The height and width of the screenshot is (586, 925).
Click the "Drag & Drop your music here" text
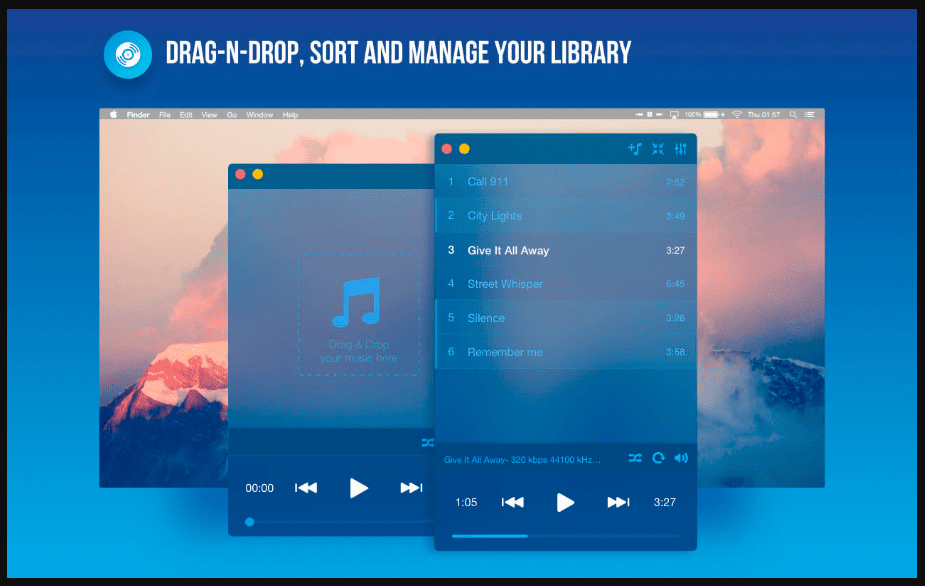(x=359, y=351)
